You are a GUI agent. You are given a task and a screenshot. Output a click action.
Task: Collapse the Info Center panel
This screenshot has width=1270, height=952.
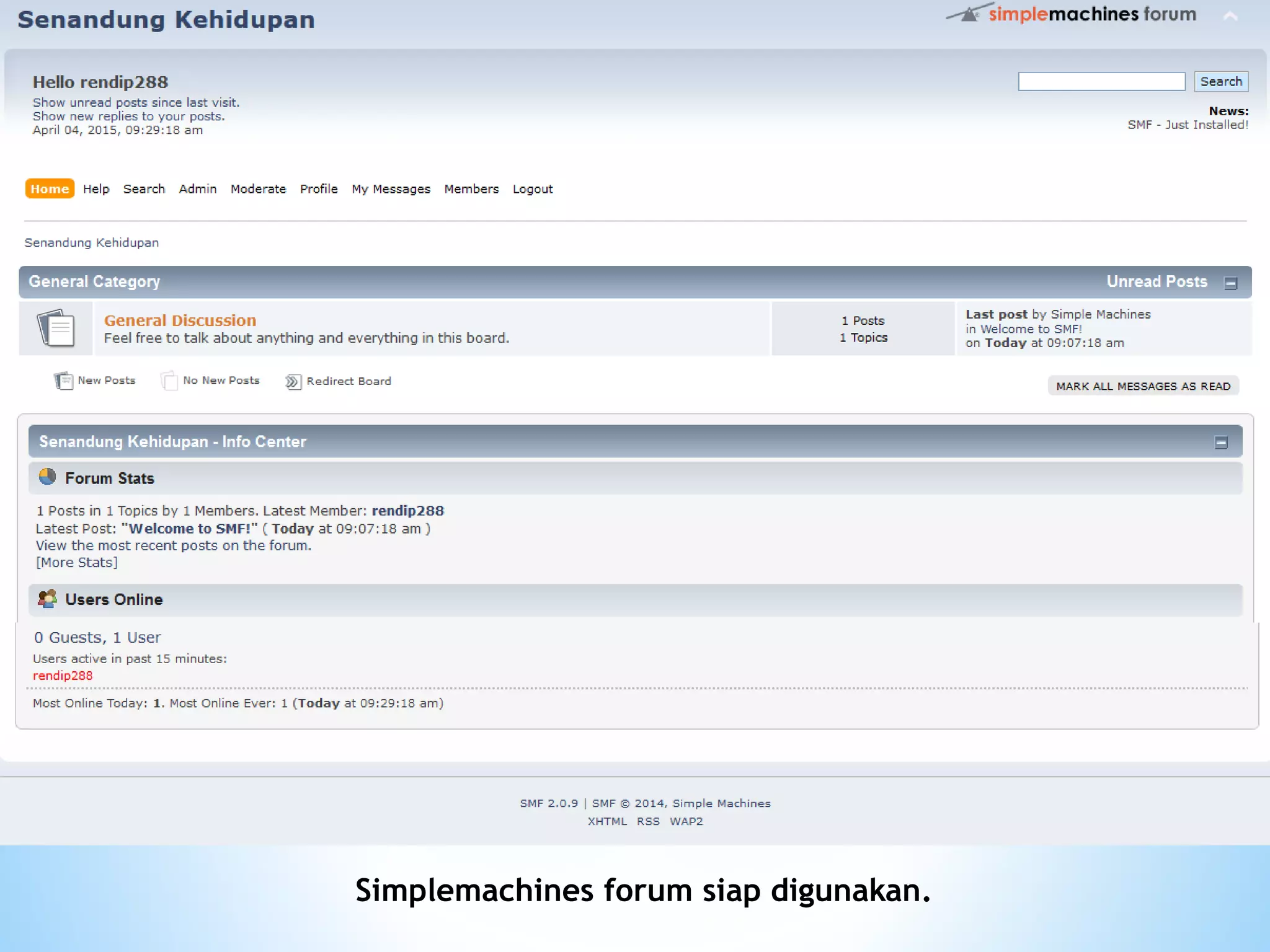coord(1221,443)
